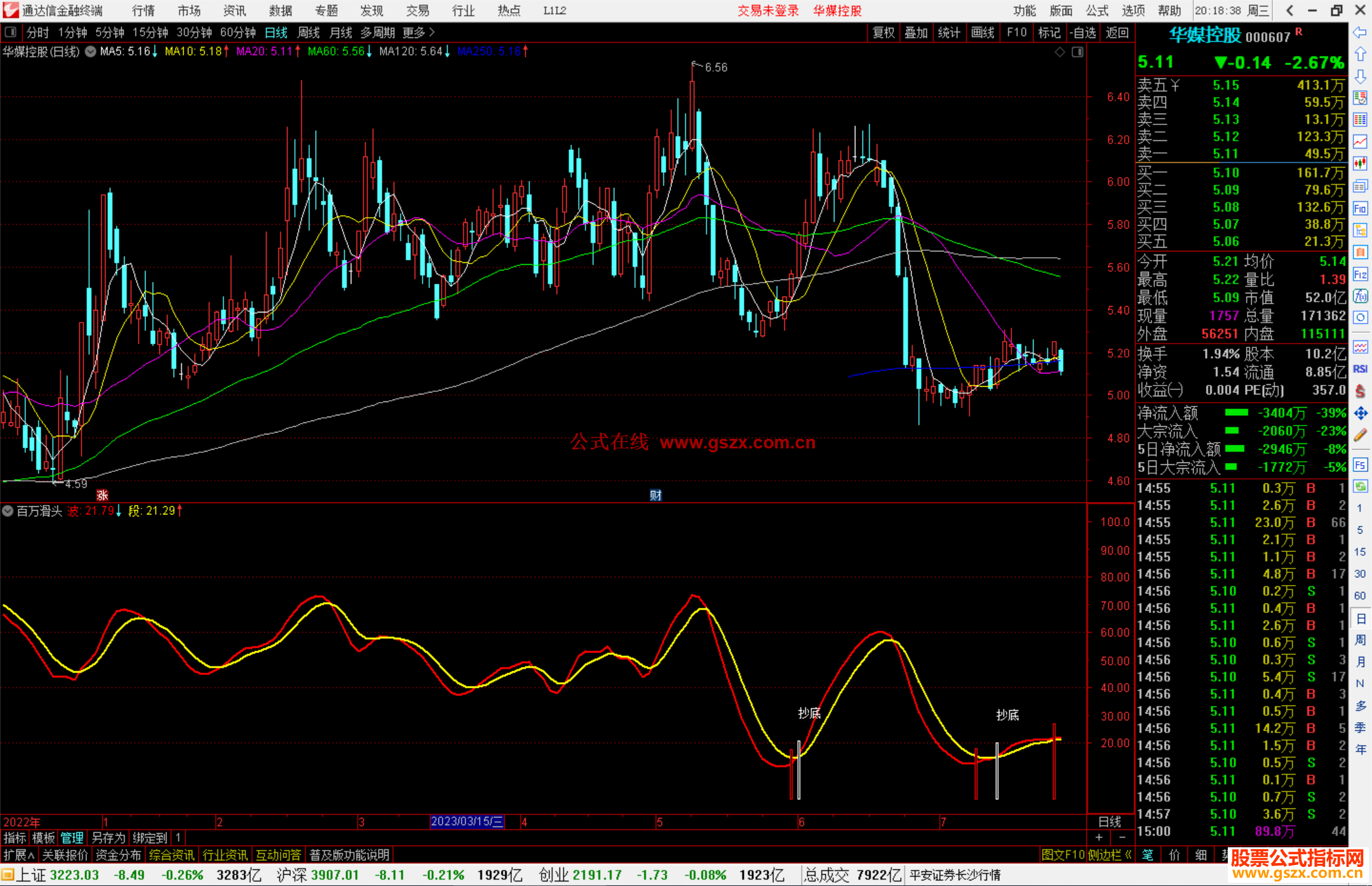Toggle the panel layout square at top-left
1372x886 pixels.
tap(10, 32)
